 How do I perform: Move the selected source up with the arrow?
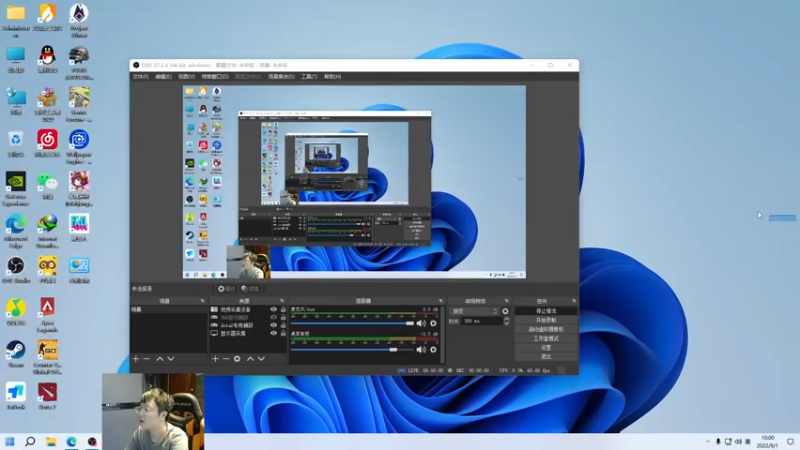(x=249, y=358)
